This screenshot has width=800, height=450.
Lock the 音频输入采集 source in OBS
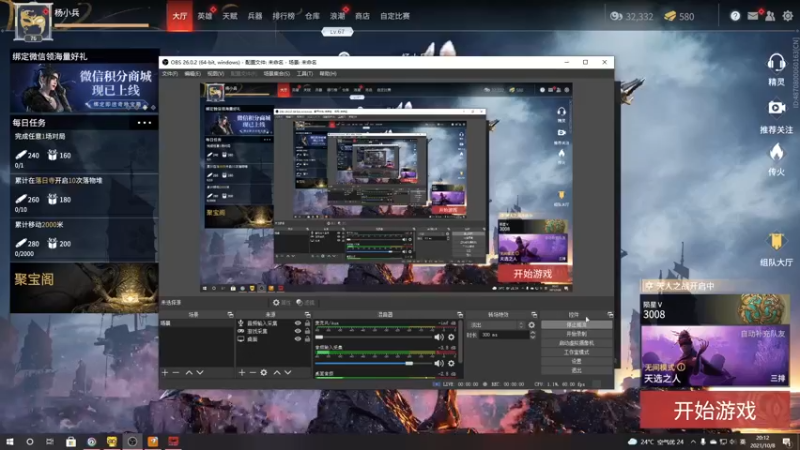tap(307, 323)
